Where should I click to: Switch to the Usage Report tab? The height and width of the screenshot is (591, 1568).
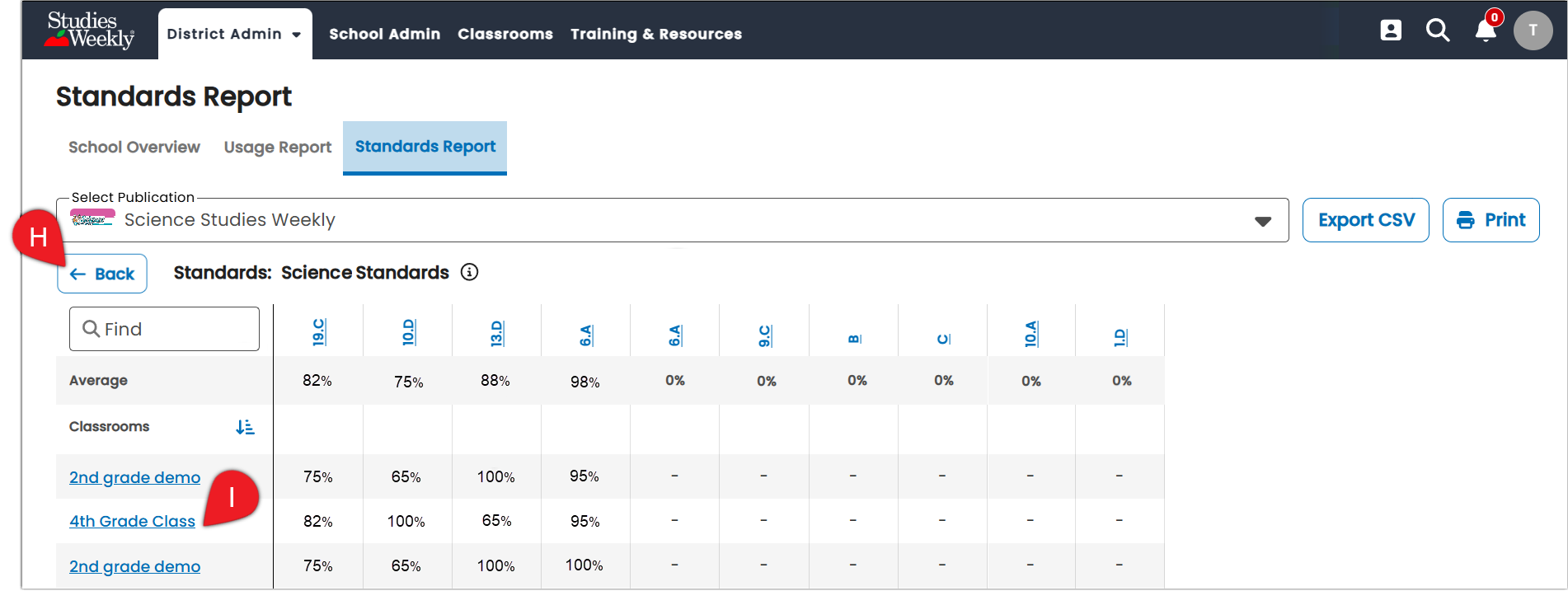pyautogui.click(x=278, y=147)
